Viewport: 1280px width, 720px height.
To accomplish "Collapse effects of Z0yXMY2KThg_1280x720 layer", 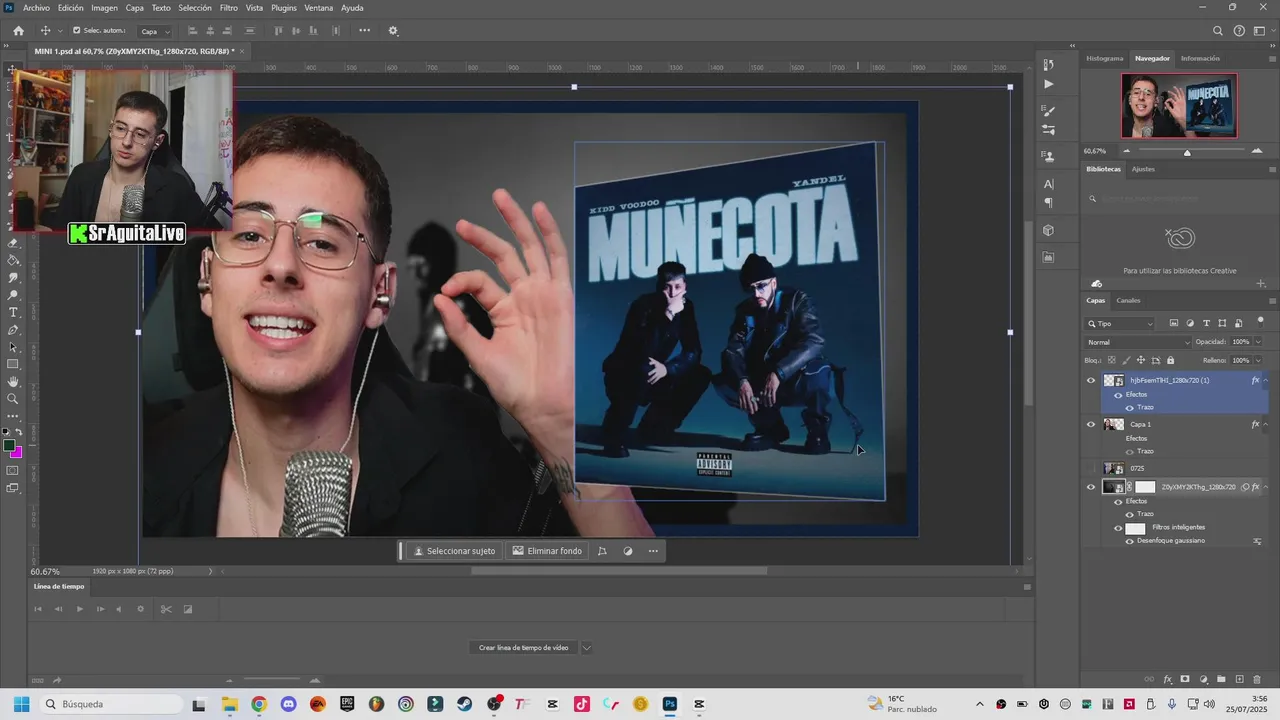I will tap(1266, 487).
